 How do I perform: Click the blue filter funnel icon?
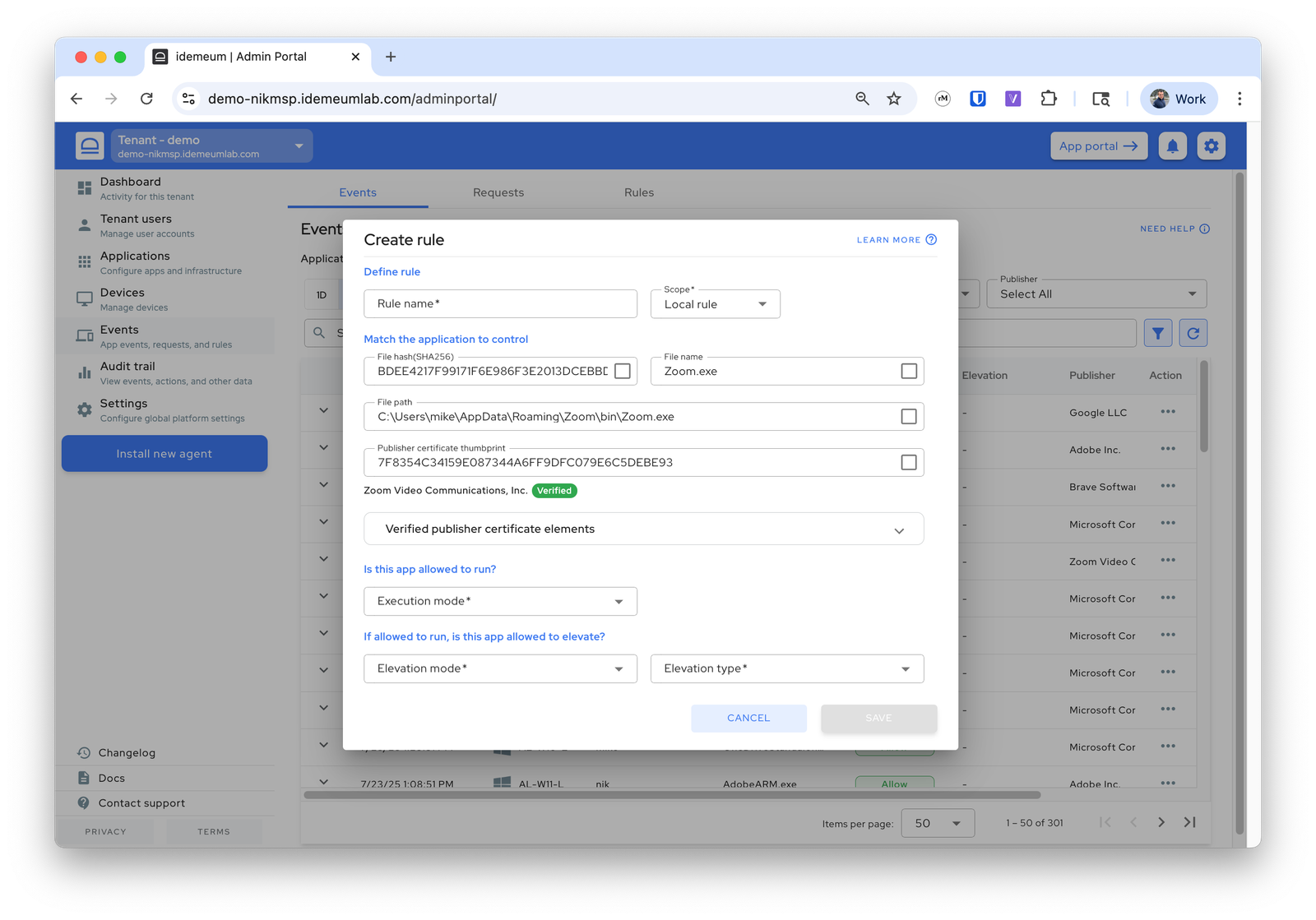1157,333
